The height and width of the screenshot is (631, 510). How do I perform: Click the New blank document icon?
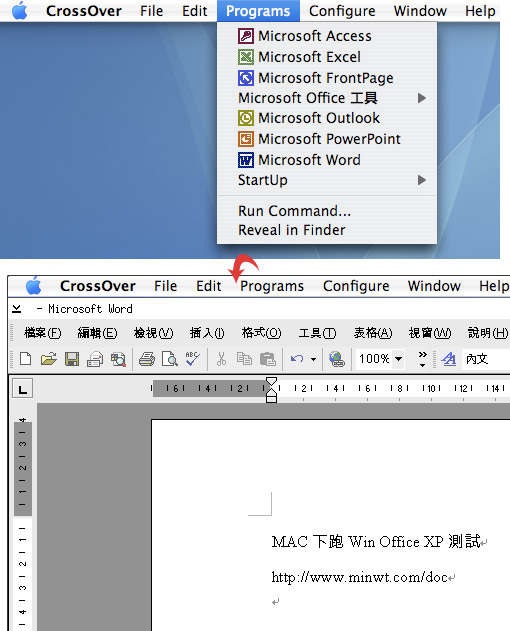pos(26,358)
